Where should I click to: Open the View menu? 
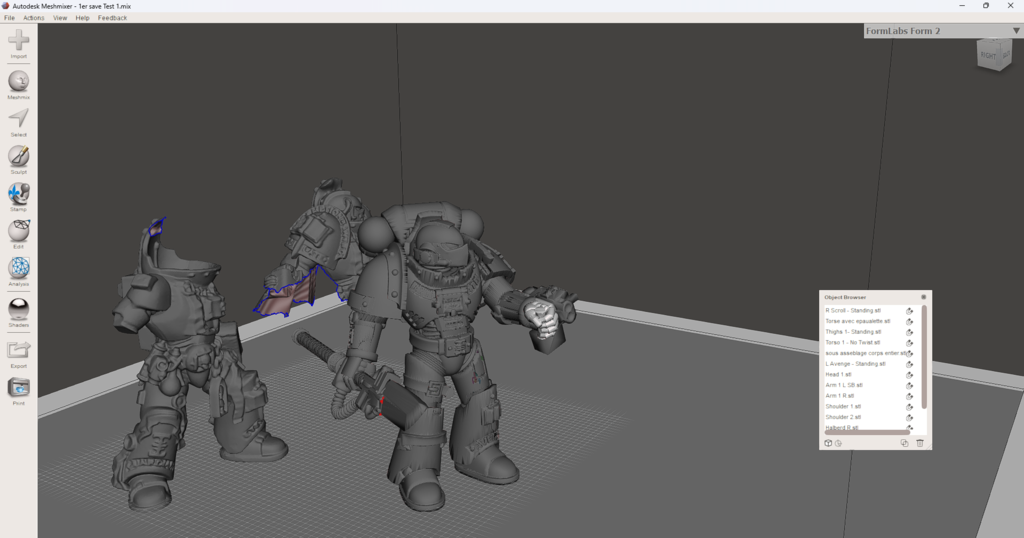coord(60,18)
